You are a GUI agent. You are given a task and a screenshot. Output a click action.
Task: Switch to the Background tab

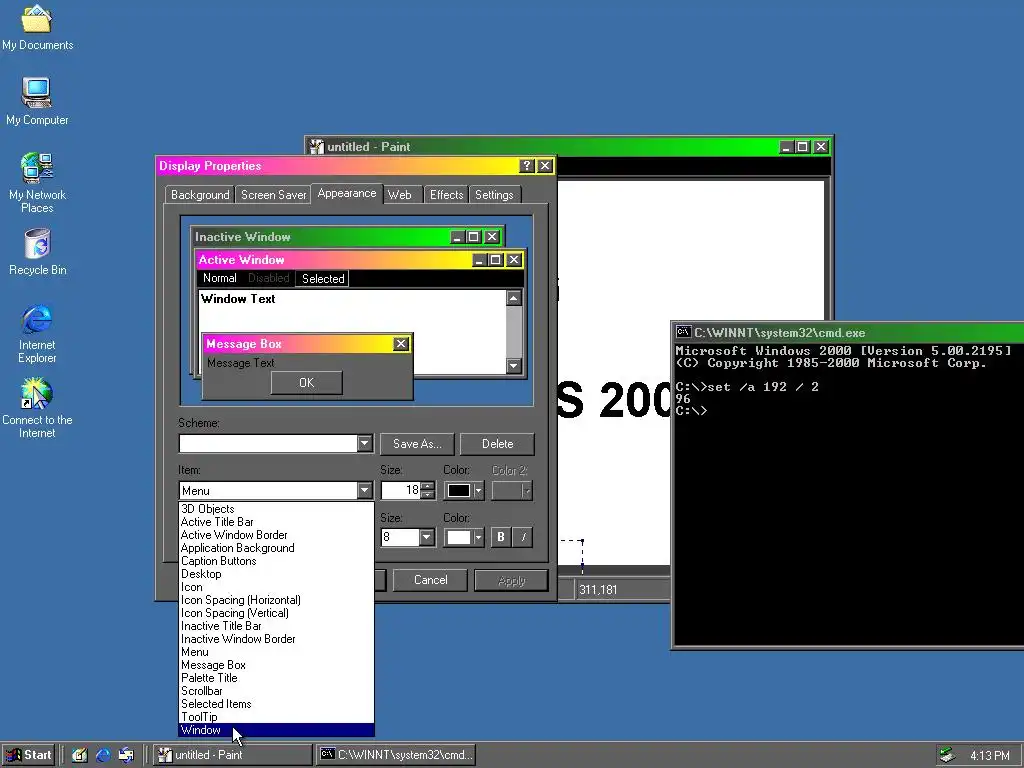(200, 195)
